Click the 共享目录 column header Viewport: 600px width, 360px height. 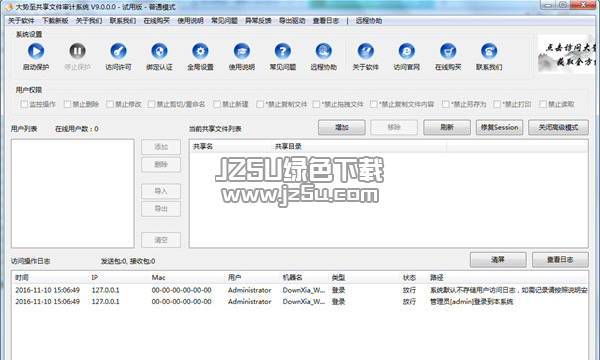[x=359, y=147]
